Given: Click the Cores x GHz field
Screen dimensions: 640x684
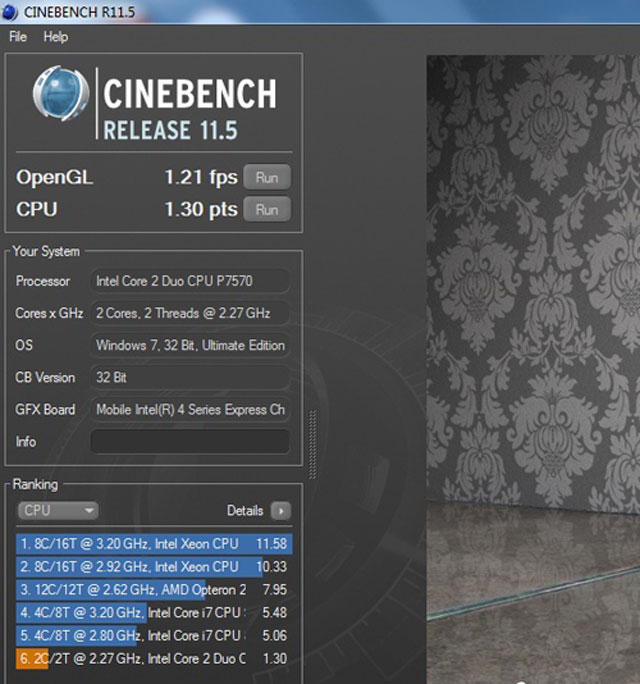Looking at the screenshot, I should point(190,313).
